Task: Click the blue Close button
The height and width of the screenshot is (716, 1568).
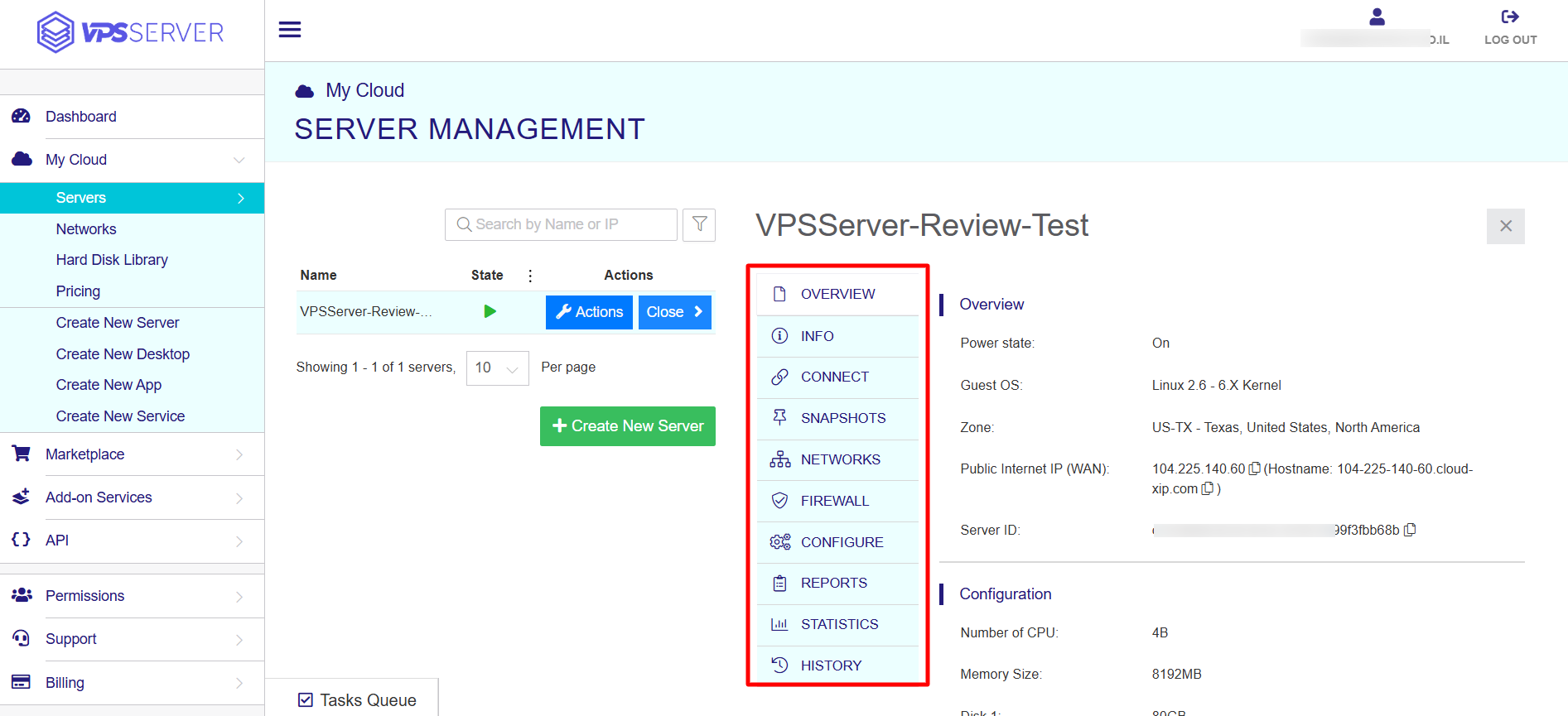Action: 675,312
